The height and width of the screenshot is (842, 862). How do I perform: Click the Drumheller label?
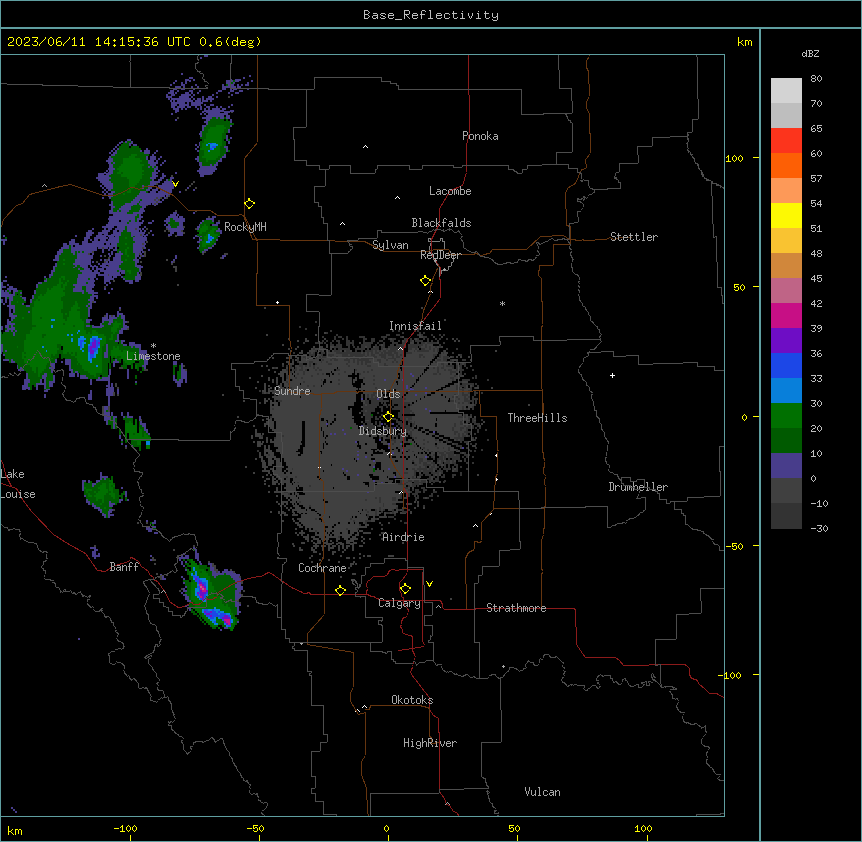pyautogui.click(x=638, y=487)
